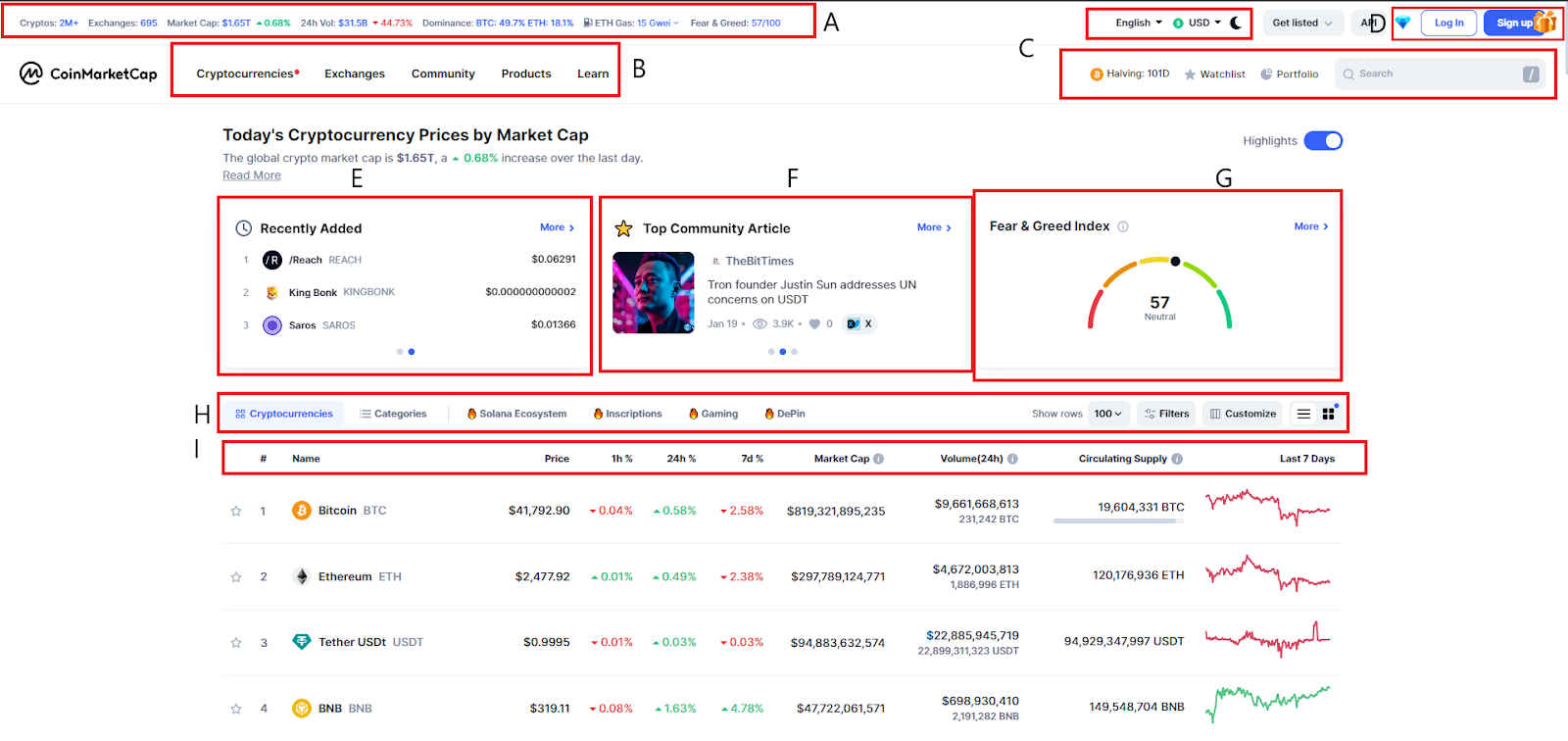Select second Recently Added carousel dot
The image size is (1568, 741).
[x=412, y=351]
